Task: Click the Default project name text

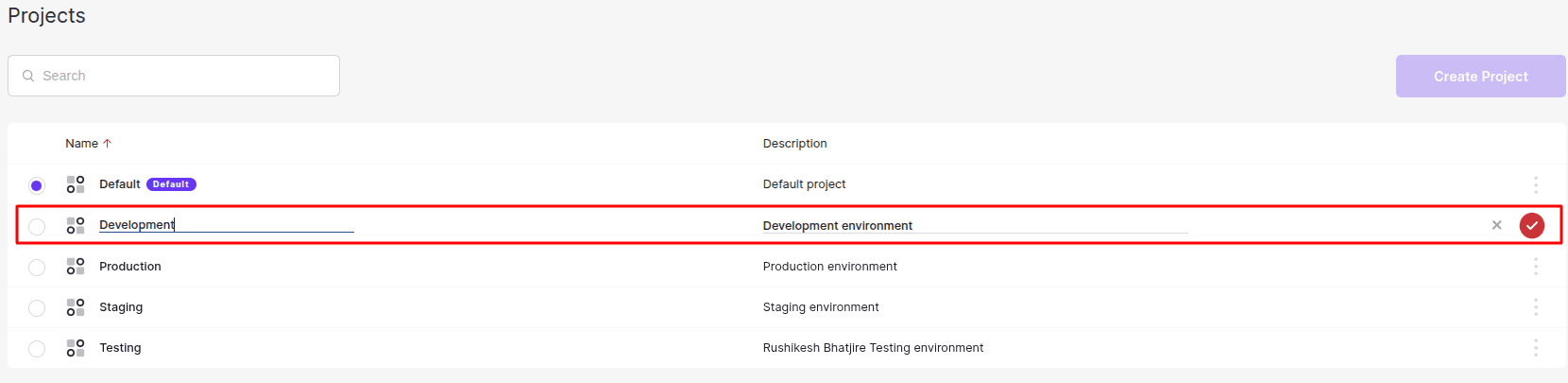Action: click(120, 184)
